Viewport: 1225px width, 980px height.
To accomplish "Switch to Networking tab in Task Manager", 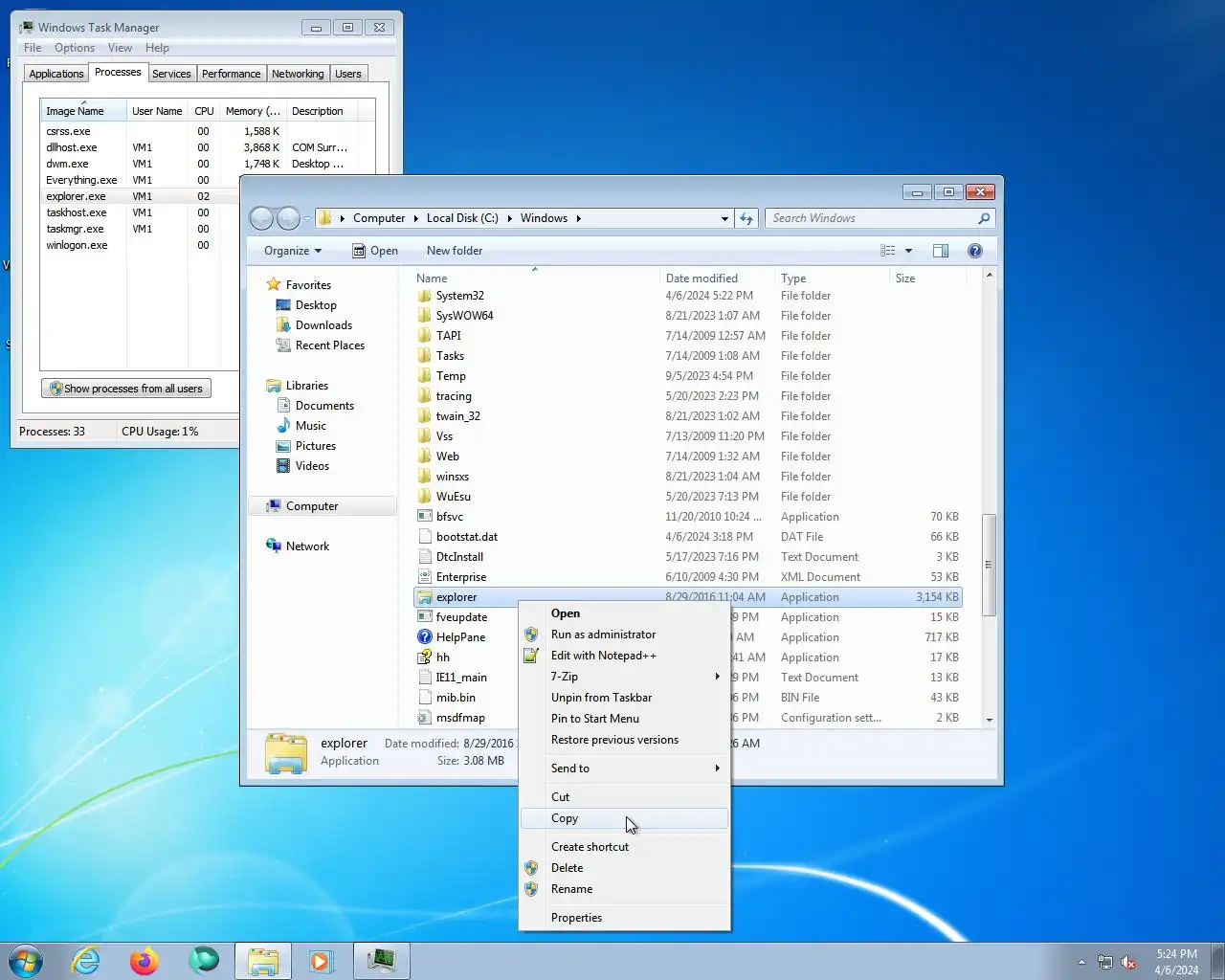I will 298,74.
